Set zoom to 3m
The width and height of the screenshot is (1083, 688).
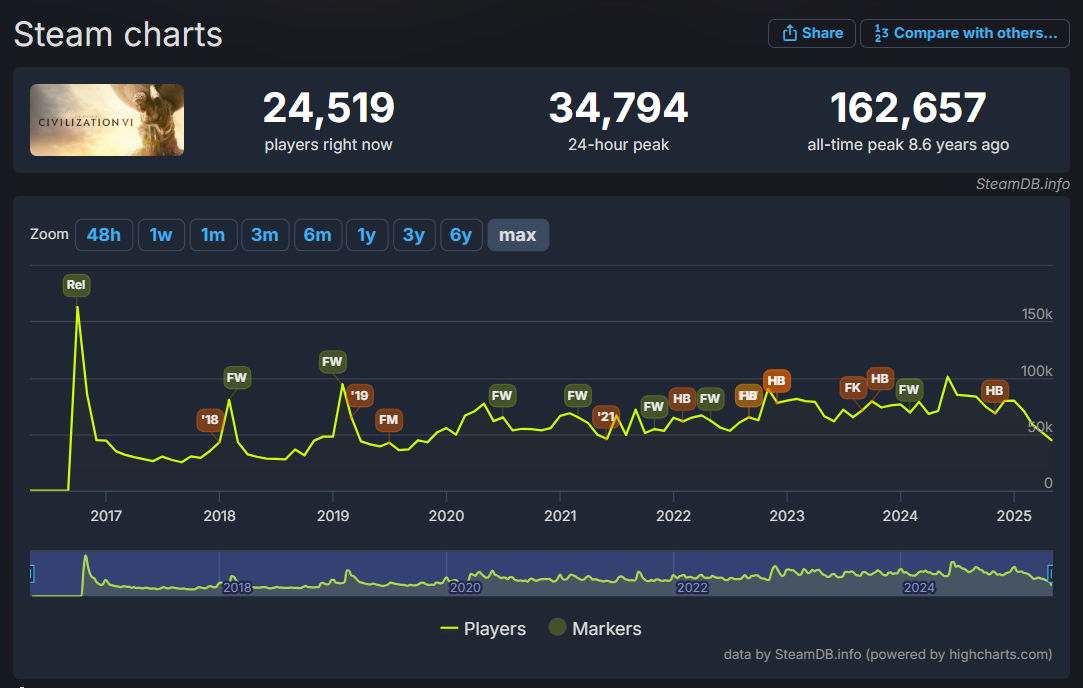[265, 235]
